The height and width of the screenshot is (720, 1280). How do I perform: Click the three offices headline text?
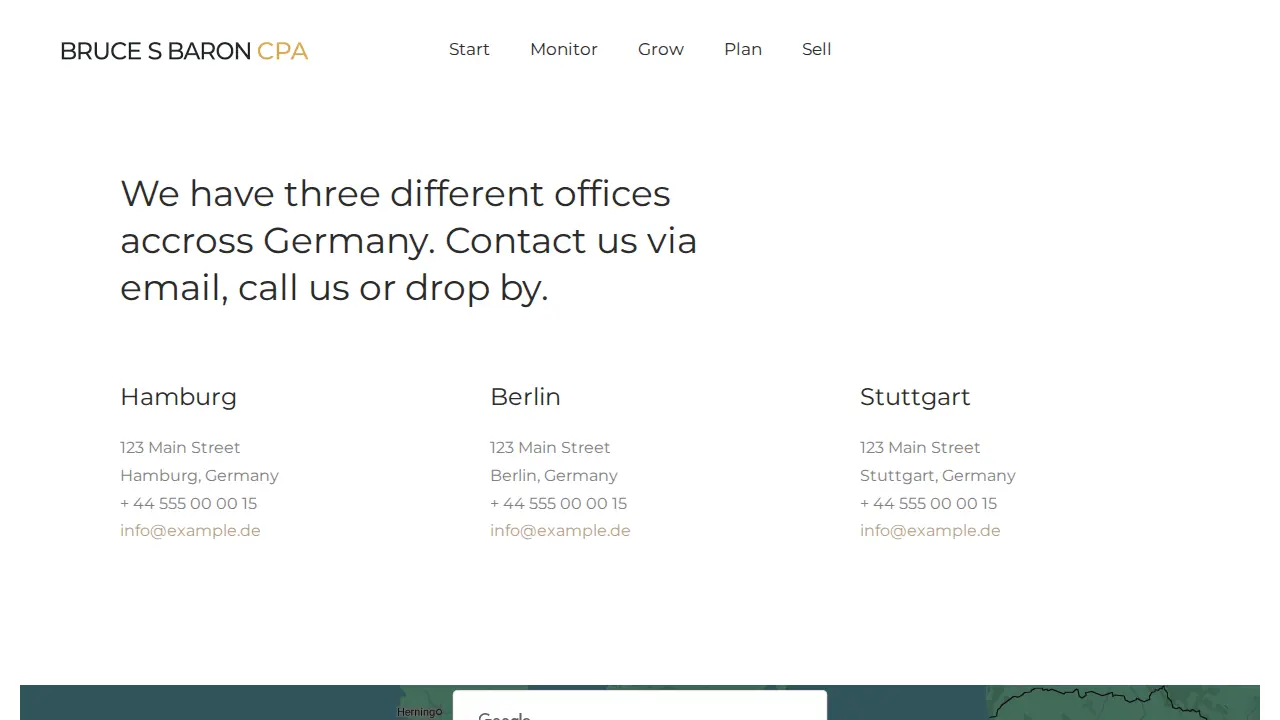click(408, 241)
